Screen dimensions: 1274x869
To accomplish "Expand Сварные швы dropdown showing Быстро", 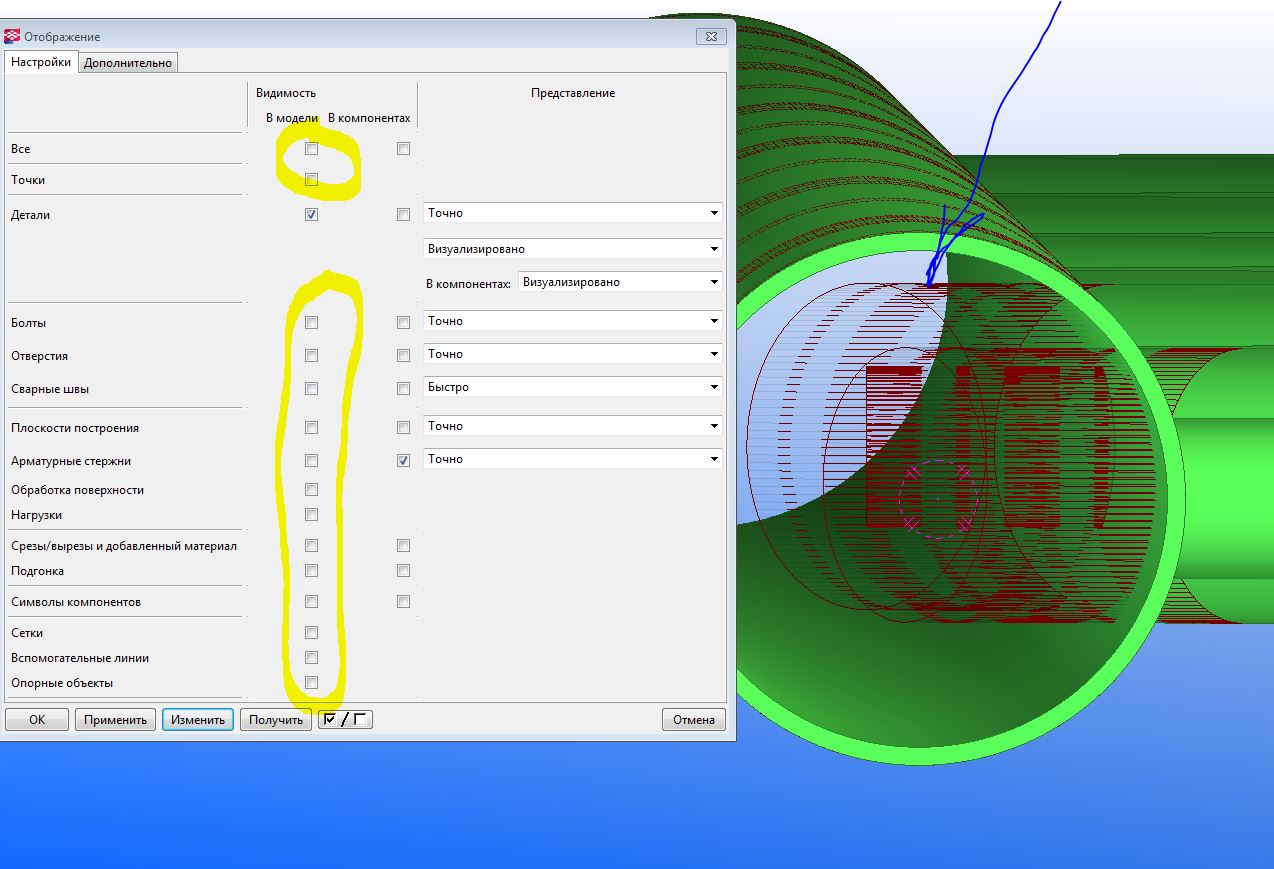I will point(572,387).
